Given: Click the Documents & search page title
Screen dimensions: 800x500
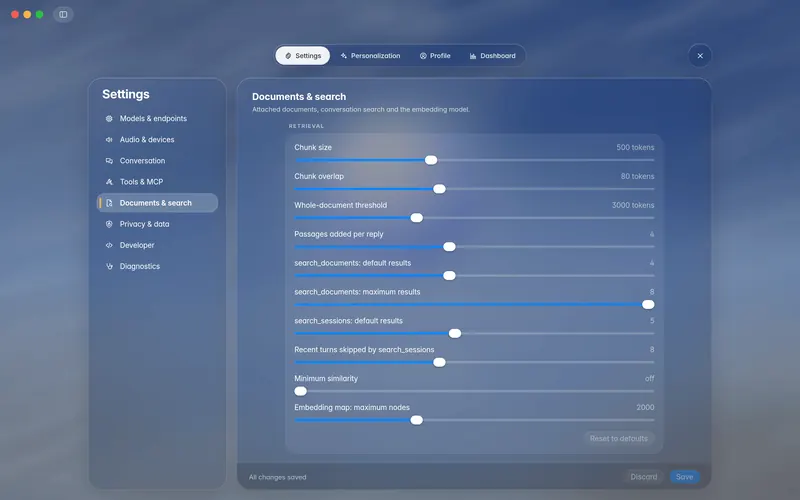Looking at the screenshot, I should (x=299, y=96).
